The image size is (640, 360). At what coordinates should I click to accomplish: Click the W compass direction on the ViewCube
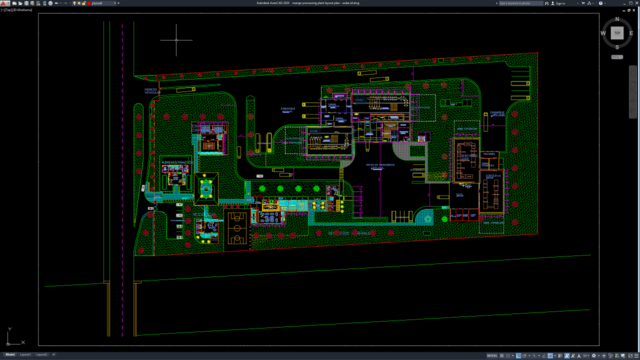[603, 33]
